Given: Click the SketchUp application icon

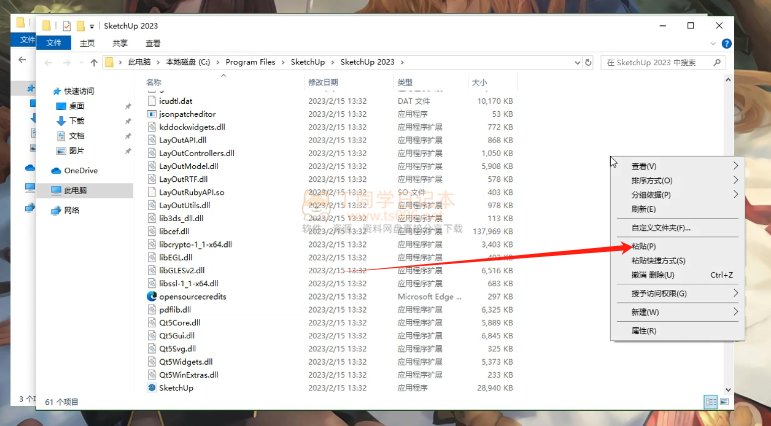Looking at the screenshot, I should 152,388.
